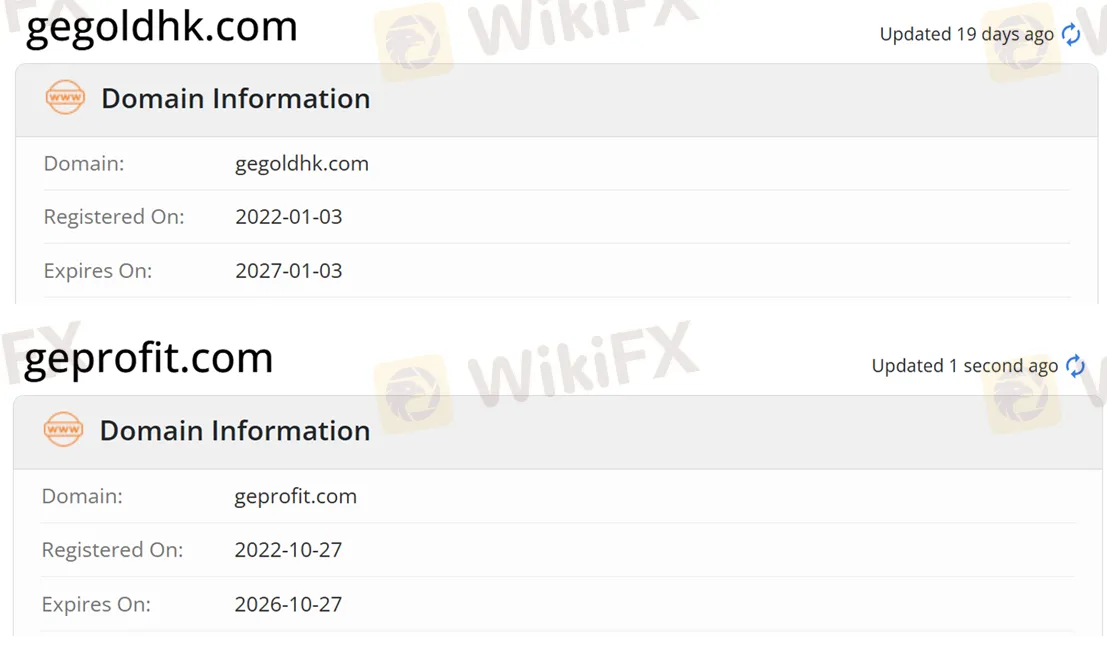The width and height of the screenshot is (1107, 646).
Task: Click the 'Updated 19 days ago' text
Action: coord(967,34)
